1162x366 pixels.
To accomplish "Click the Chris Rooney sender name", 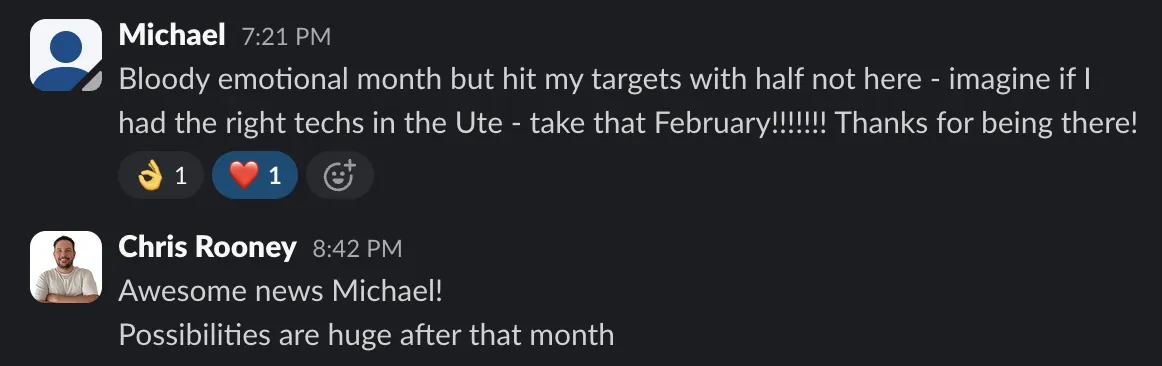I will pyautogui.click(x=208, y=247).
